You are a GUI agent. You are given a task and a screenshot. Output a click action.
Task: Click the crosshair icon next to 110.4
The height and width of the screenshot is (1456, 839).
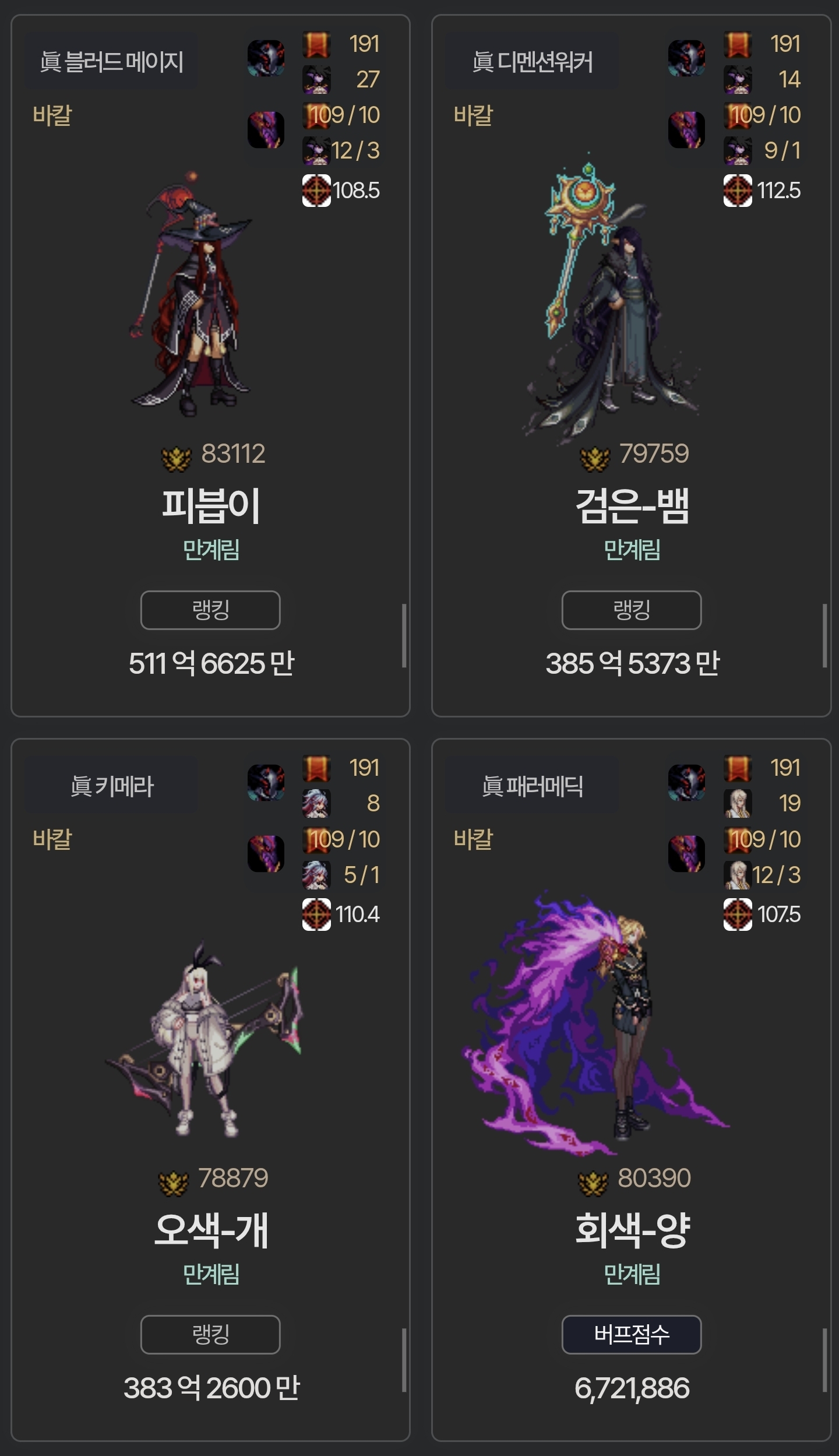pyautogui.click(x=316, y=915)
